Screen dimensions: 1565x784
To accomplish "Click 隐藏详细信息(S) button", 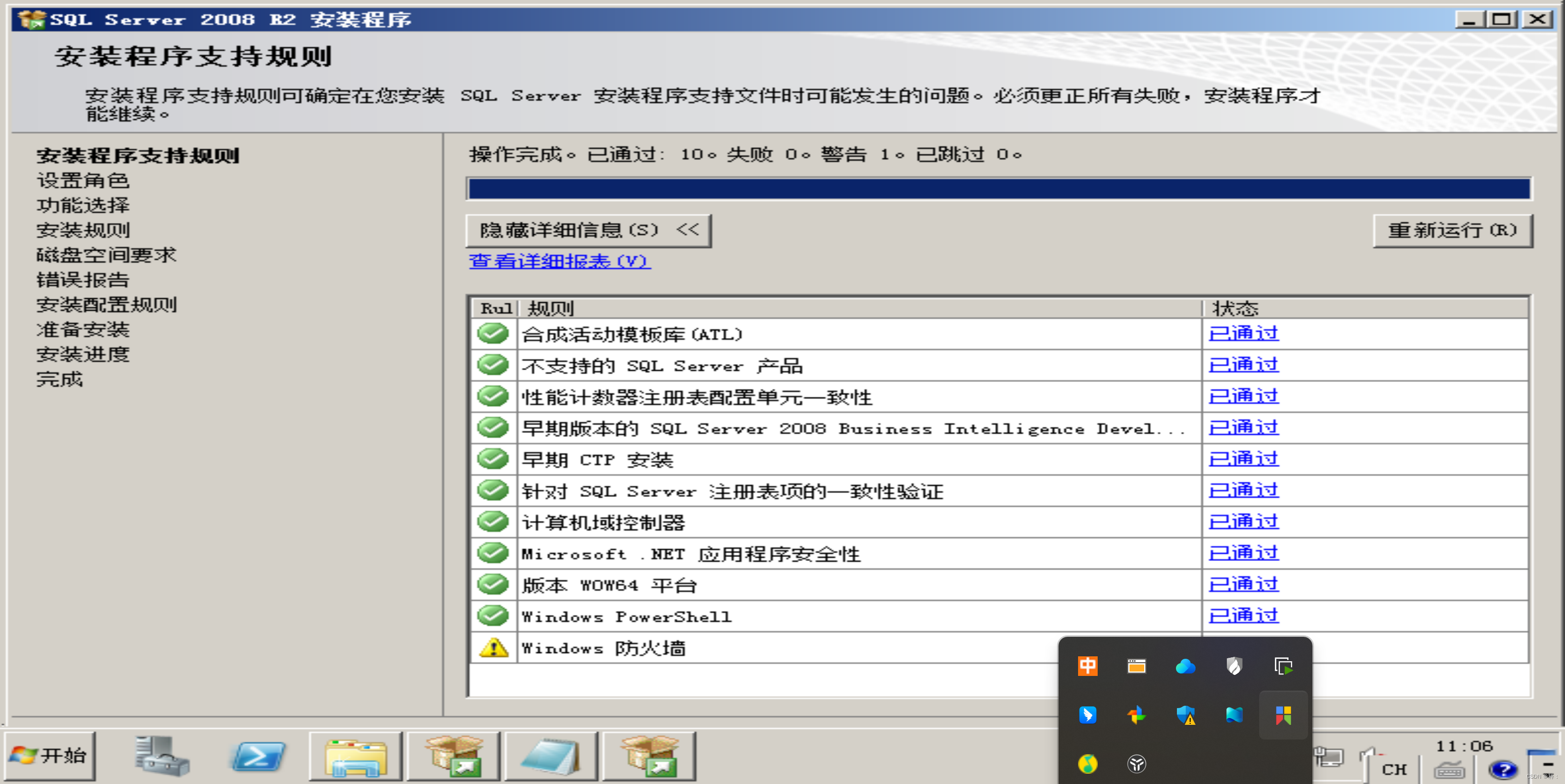I will pyautogui.click(x=589, y=230).
